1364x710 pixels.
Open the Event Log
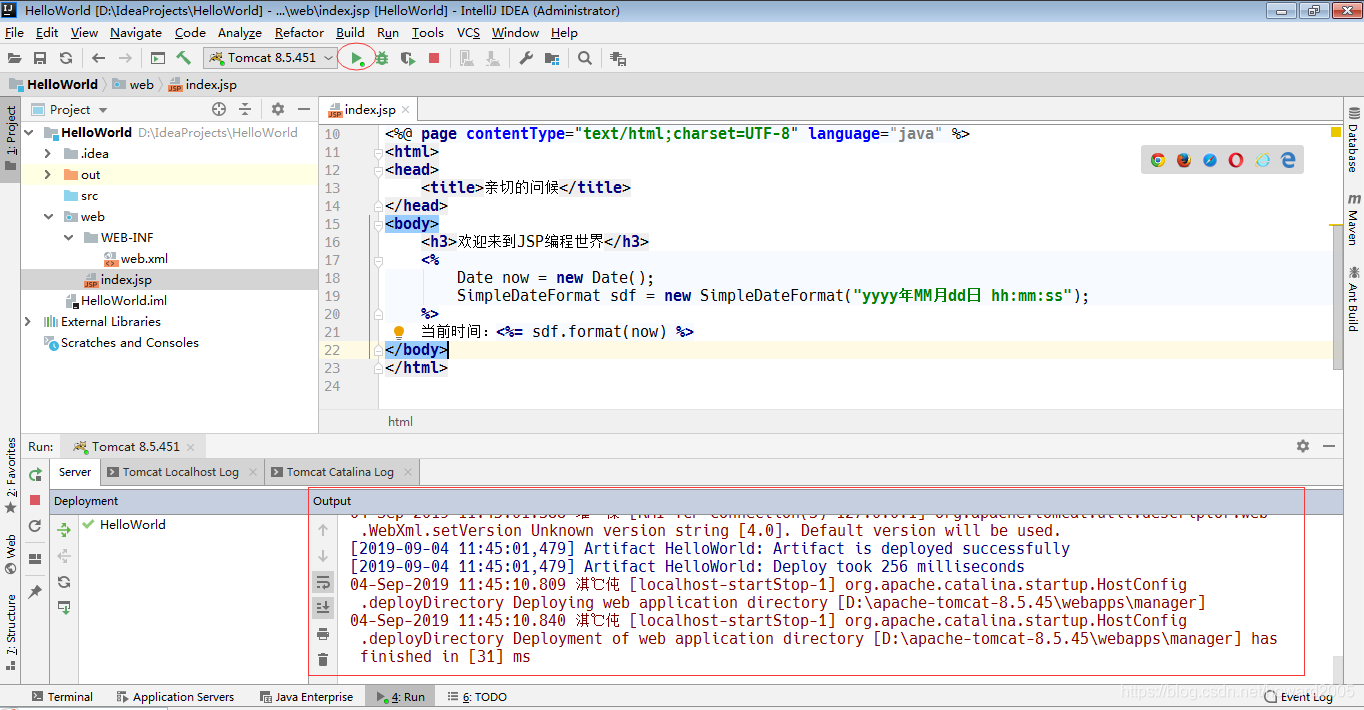point(1298,697)
